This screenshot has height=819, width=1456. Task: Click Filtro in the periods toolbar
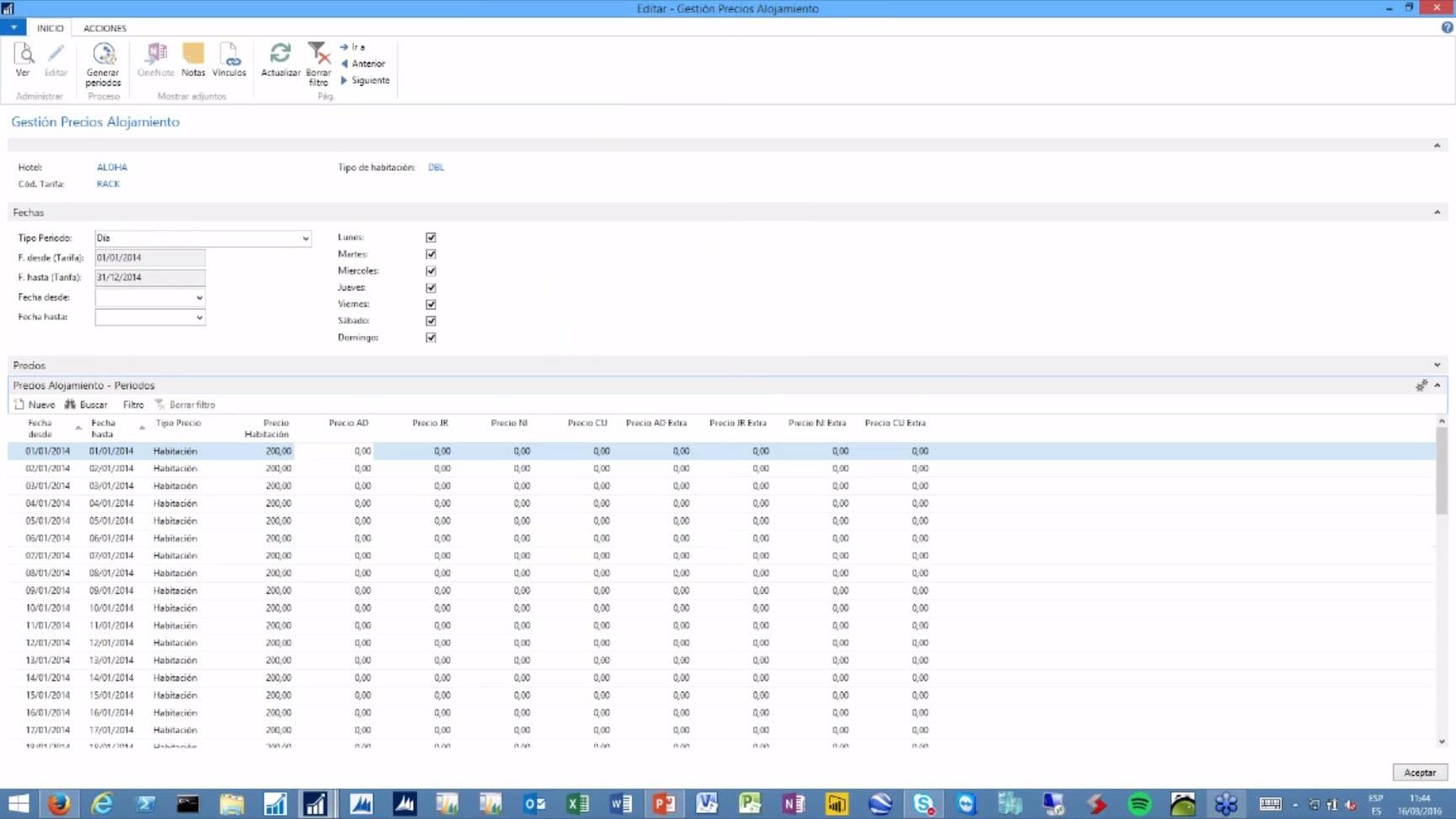click(x=133, y=404)
